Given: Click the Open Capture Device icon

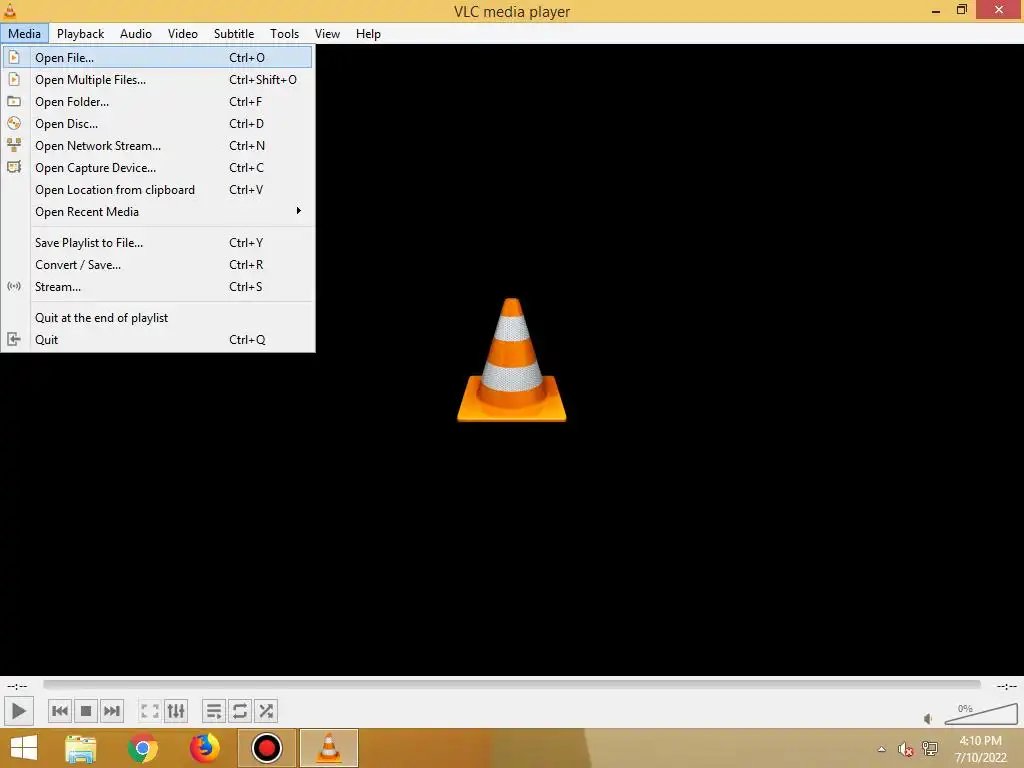Looking at the screenshot, I should point(14,167).
